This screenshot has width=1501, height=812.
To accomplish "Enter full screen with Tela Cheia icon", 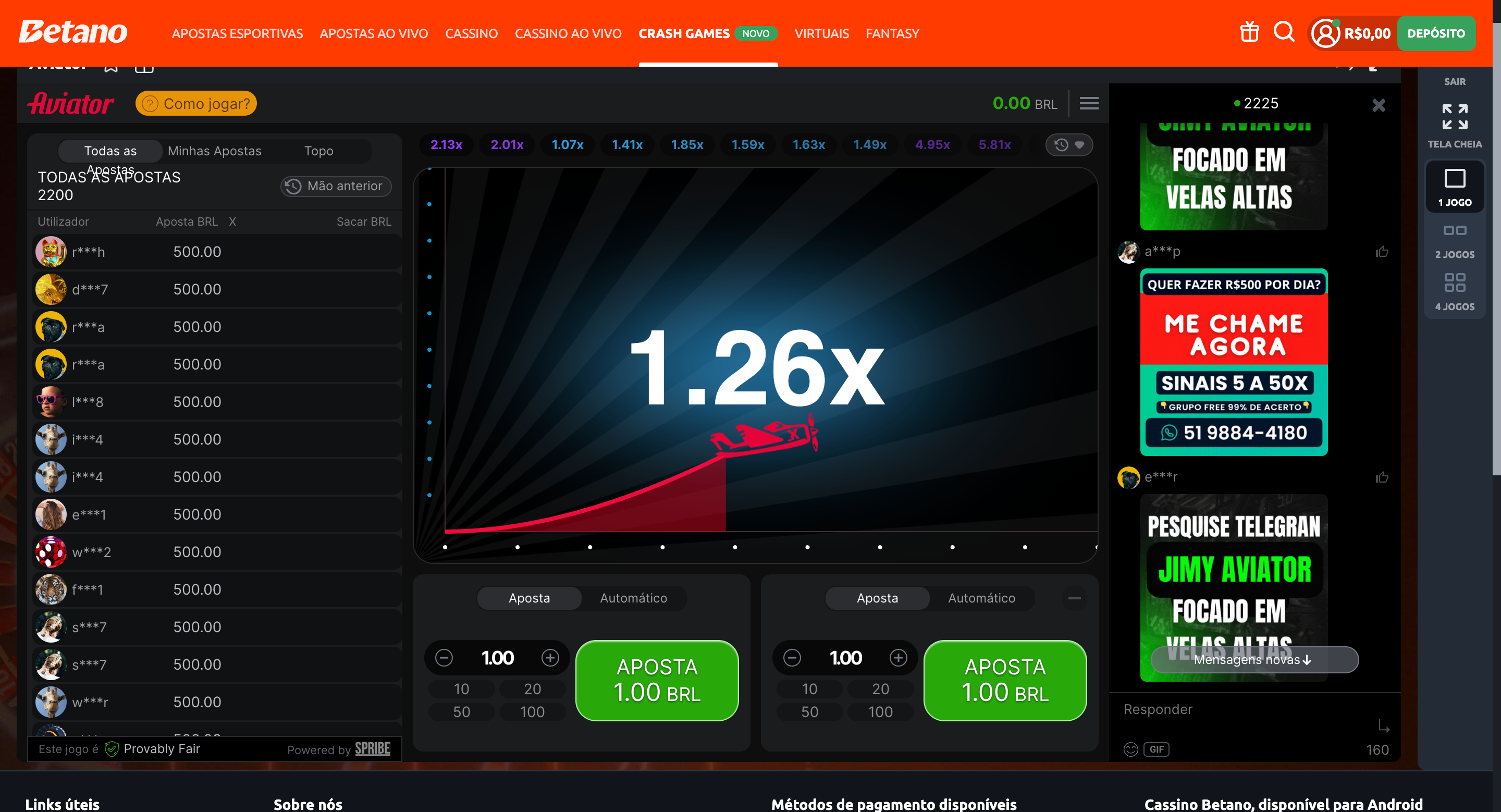I will [x=1455, y=117].
